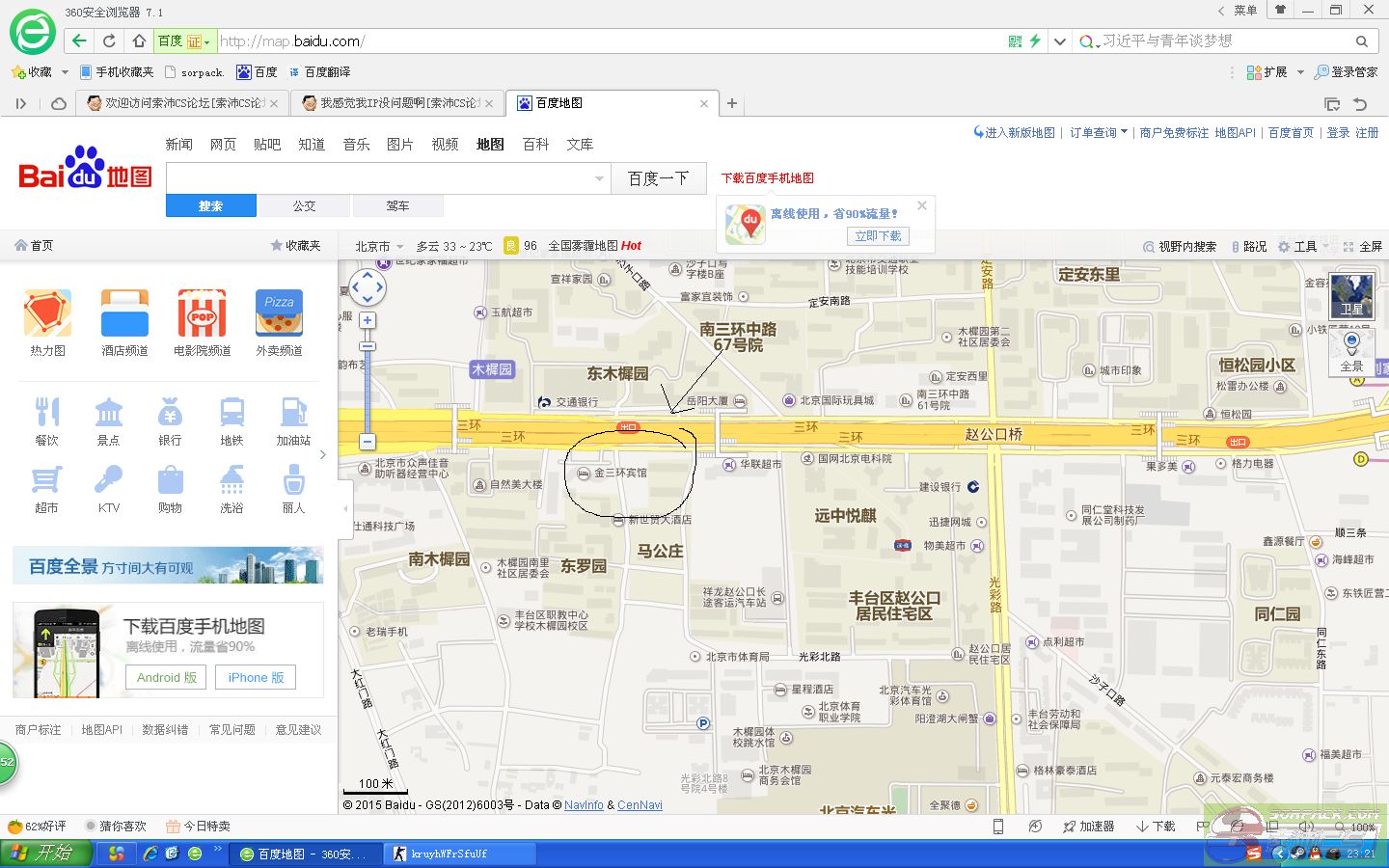
Task: Select the 餐饮 dining category icon
Action: click(46, 412)
